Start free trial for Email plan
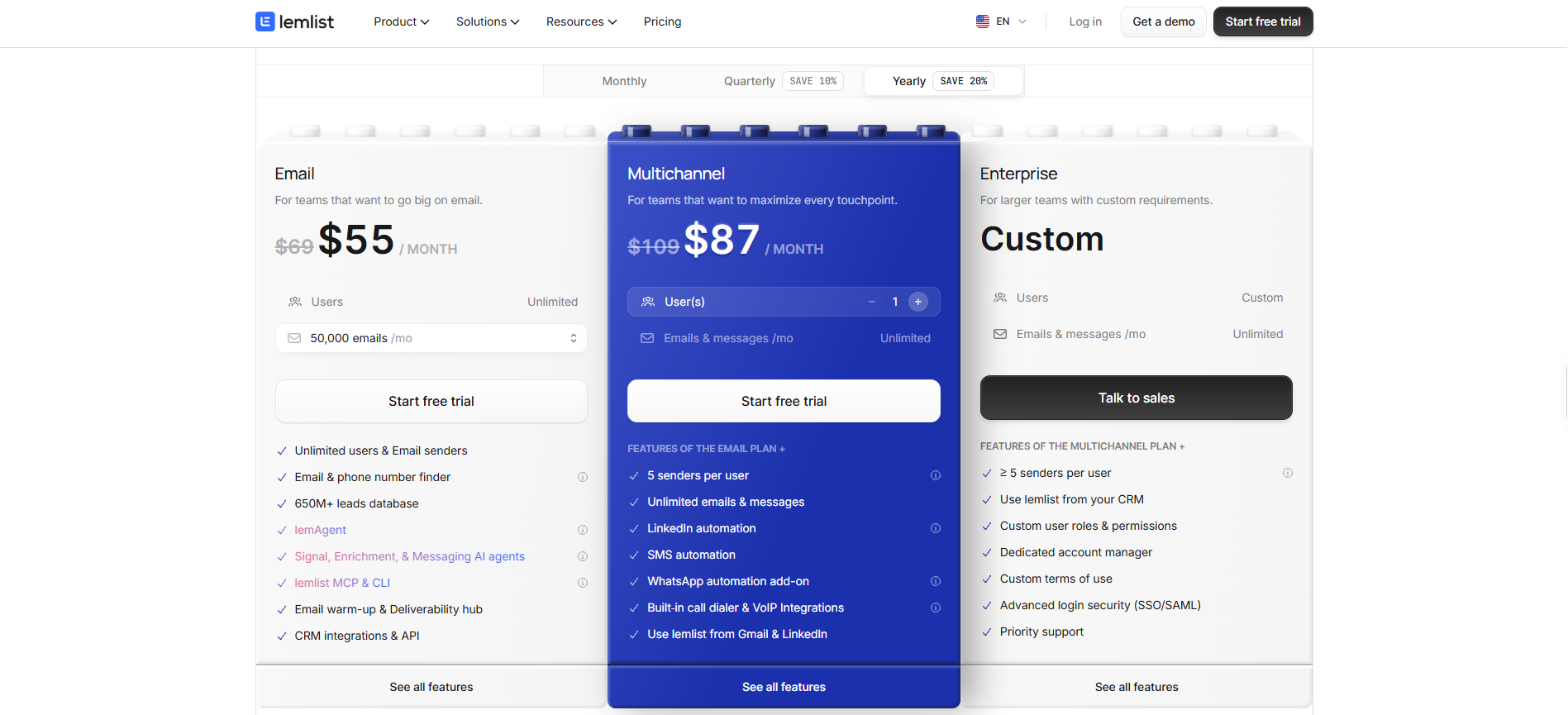Screen dimensions: 1568x715 431,401
